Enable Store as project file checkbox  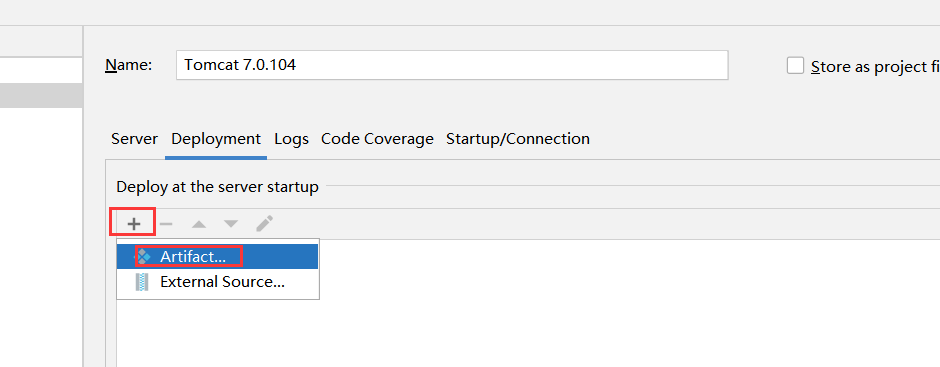(x=796, y=65)
